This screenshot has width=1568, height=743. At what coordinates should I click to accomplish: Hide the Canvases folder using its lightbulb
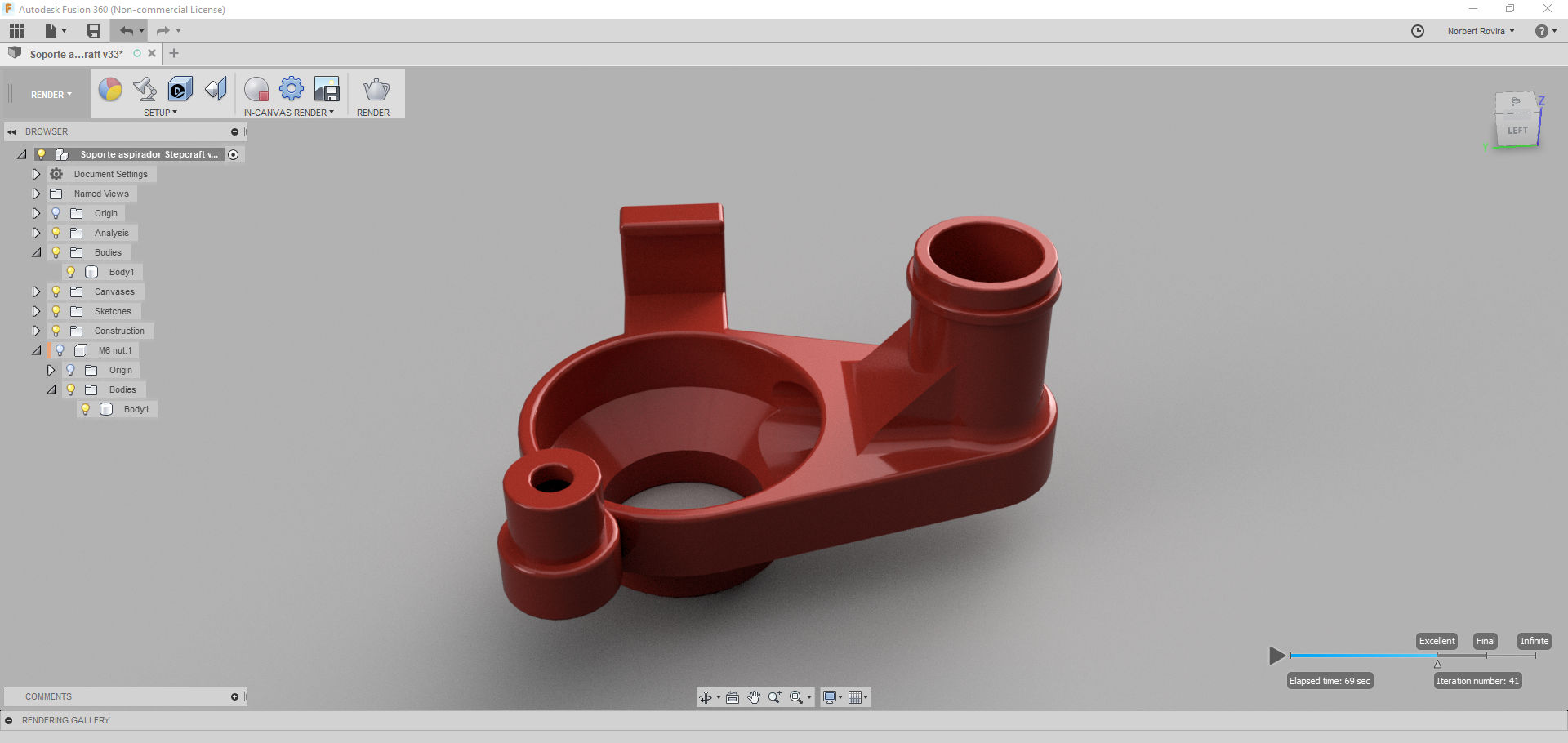56,291
